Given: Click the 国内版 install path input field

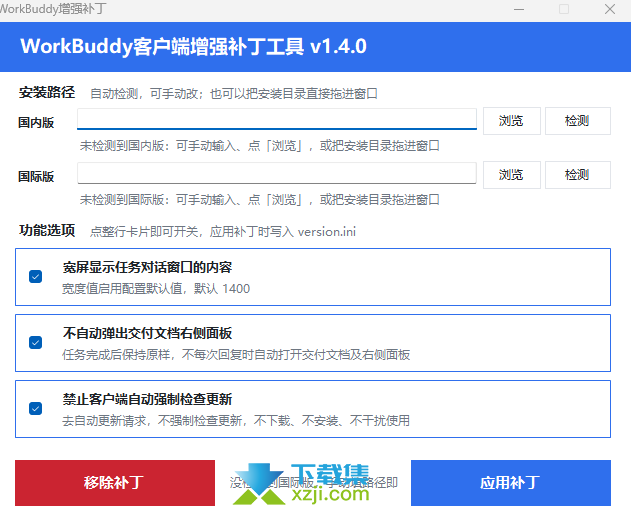Looking at the screenshot, I should [277, 119].
